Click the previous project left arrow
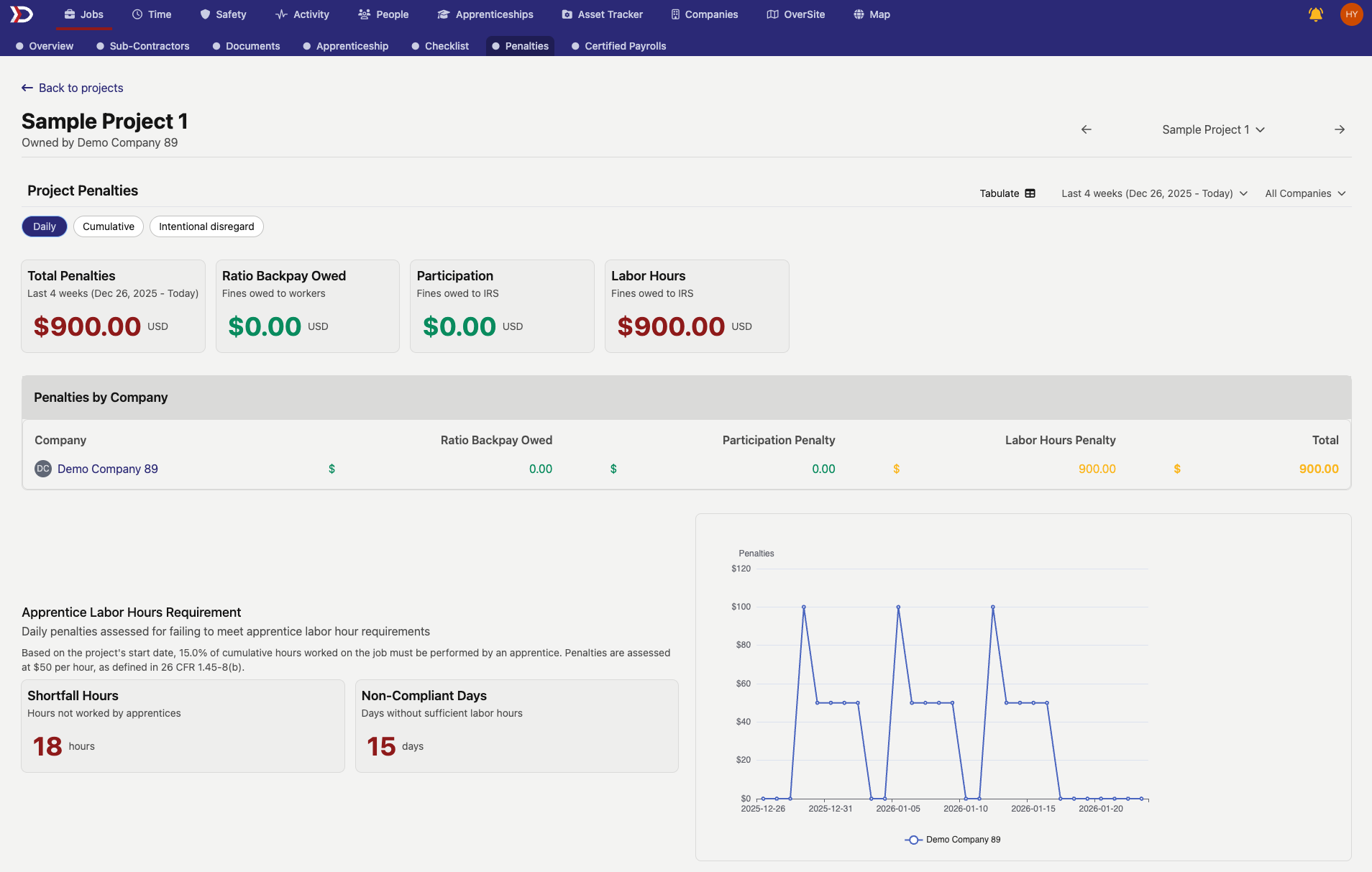The width and height of the screenshot is (1372, 872). click(x=1086, y=129)
